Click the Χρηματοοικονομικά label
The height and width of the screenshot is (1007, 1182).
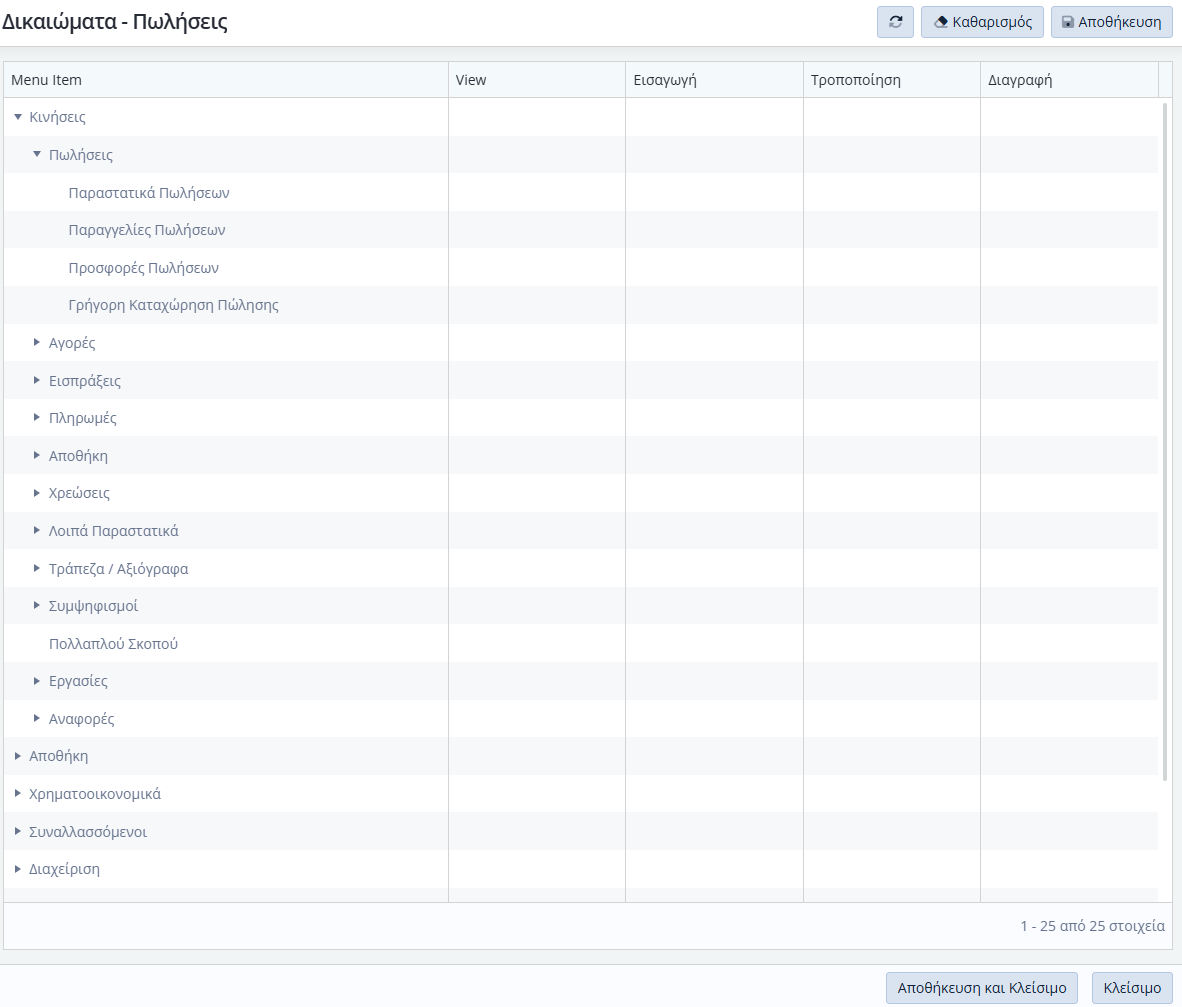(x=95, y=794)
